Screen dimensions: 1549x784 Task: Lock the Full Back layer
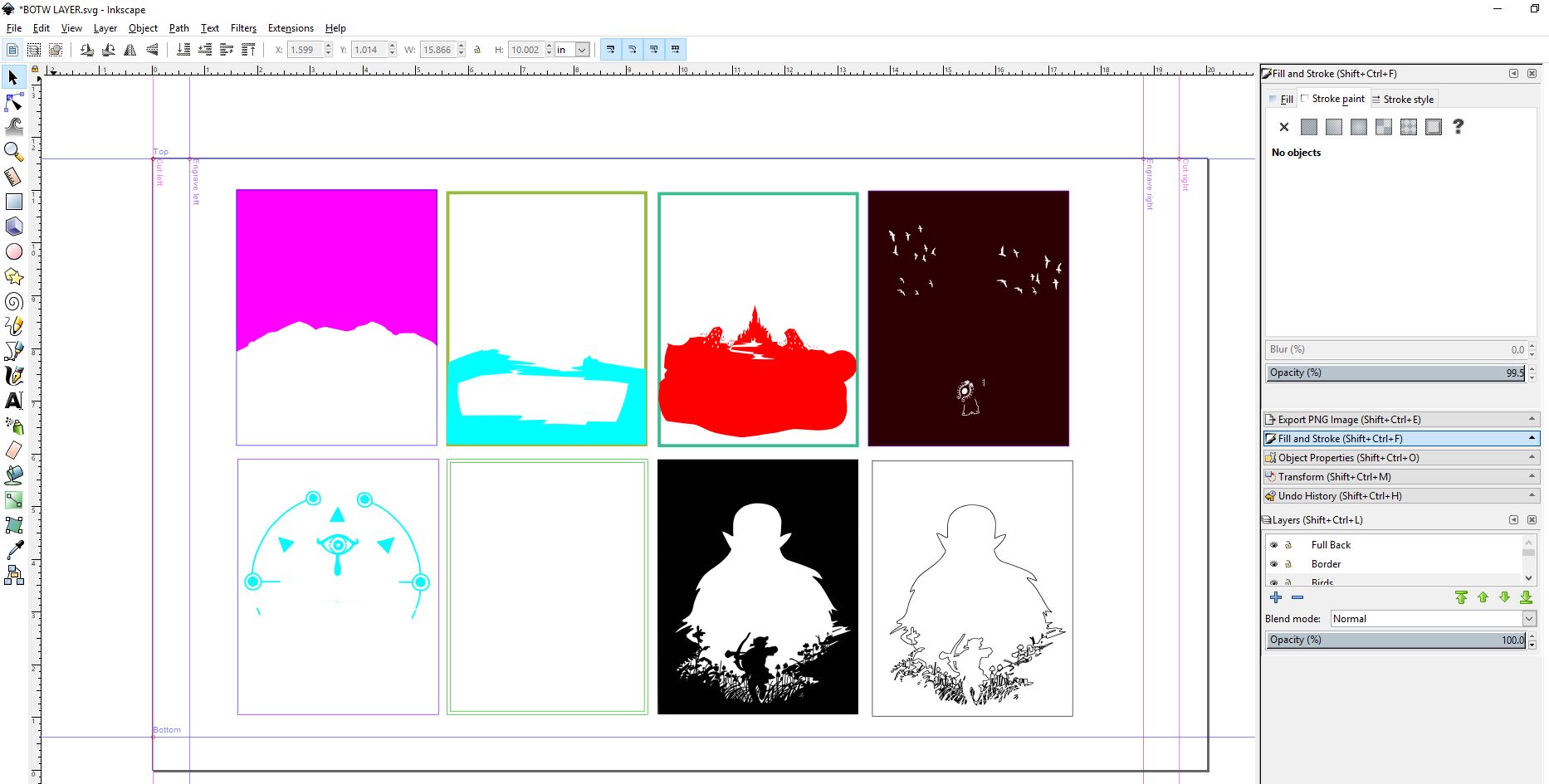(x=1288, y=545)
